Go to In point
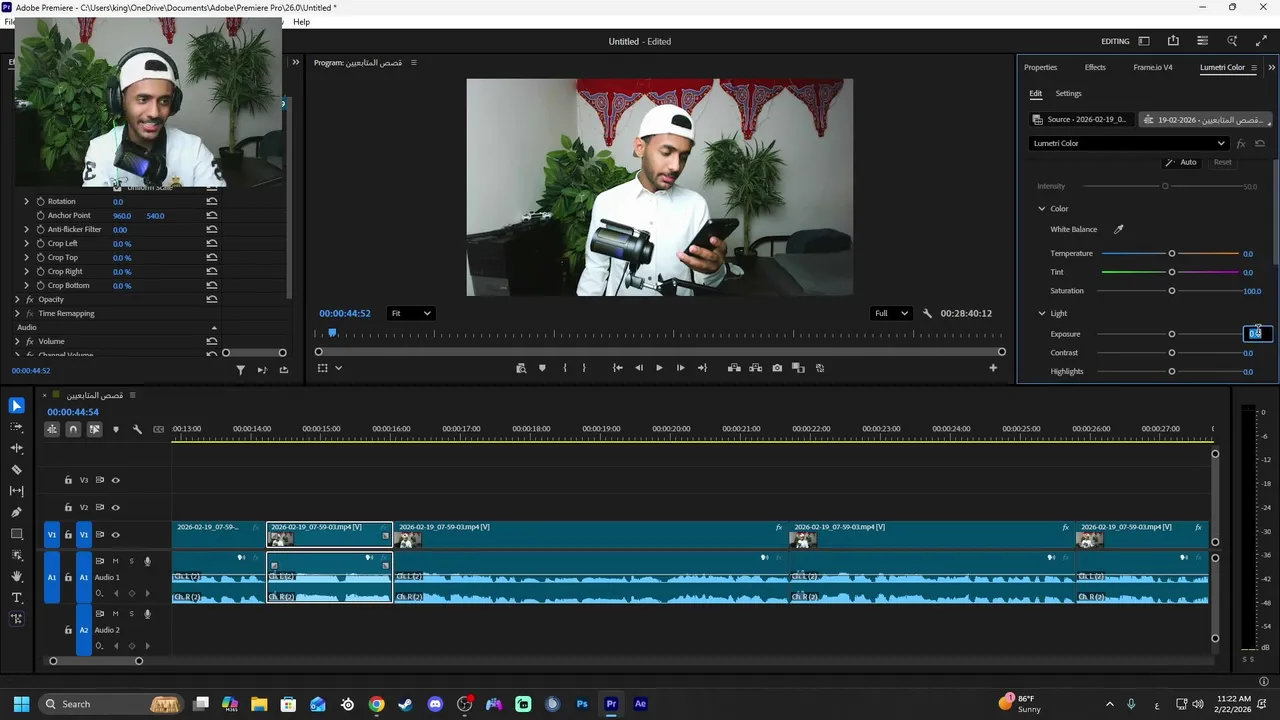Viewport: 1280px width, 720px height. click(x=618, y=368)
